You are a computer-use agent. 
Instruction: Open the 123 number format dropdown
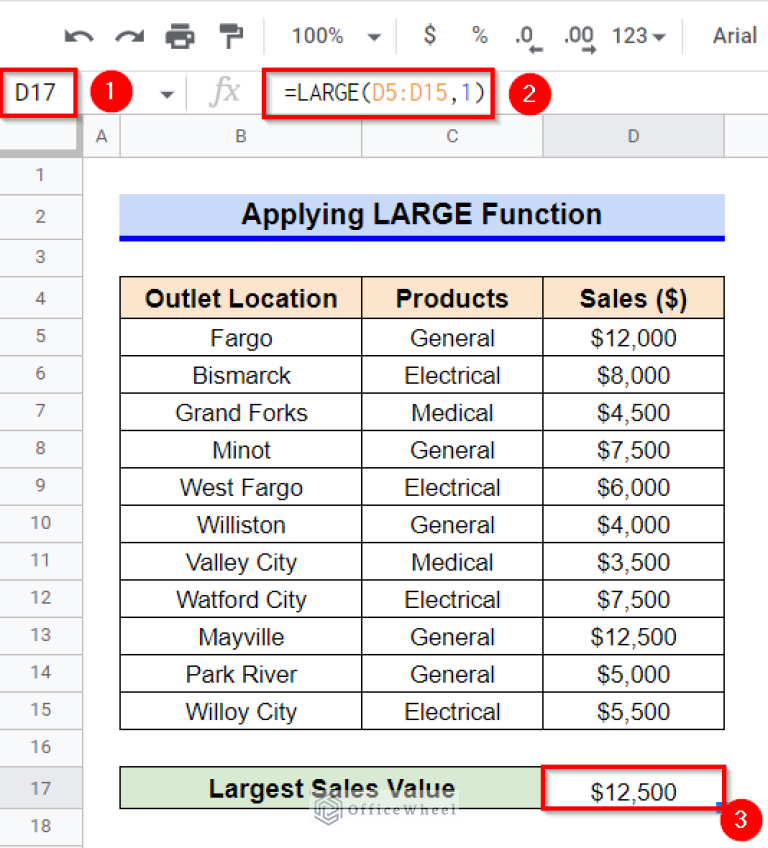[x=637, y=34]
